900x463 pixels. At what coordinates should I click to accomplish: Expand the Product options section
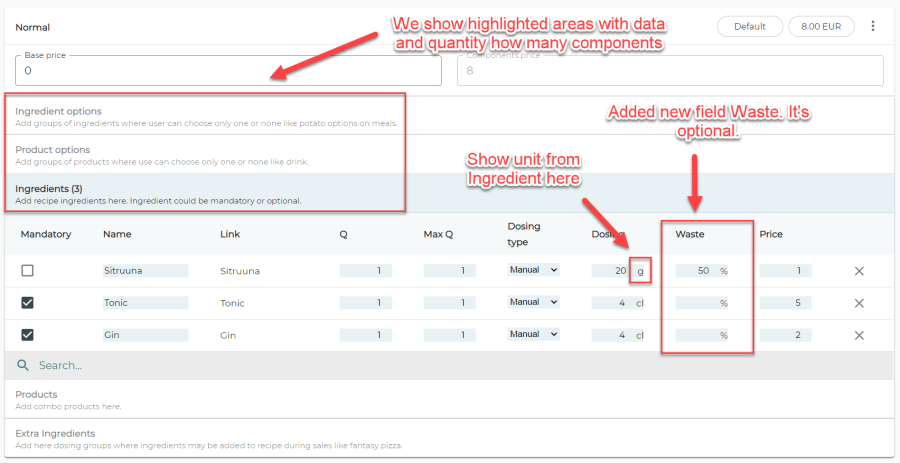tap(52, 149)
